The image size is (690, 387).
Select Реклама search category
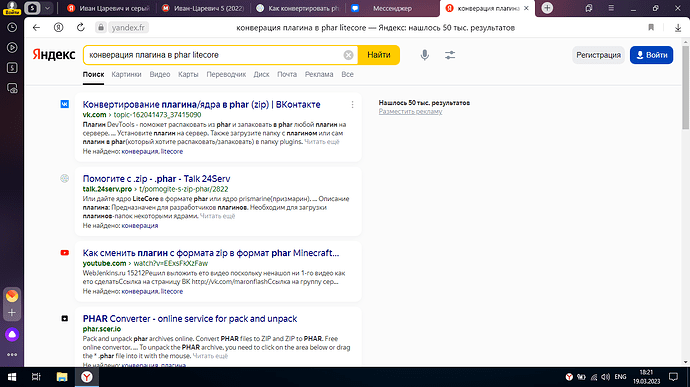319,74
